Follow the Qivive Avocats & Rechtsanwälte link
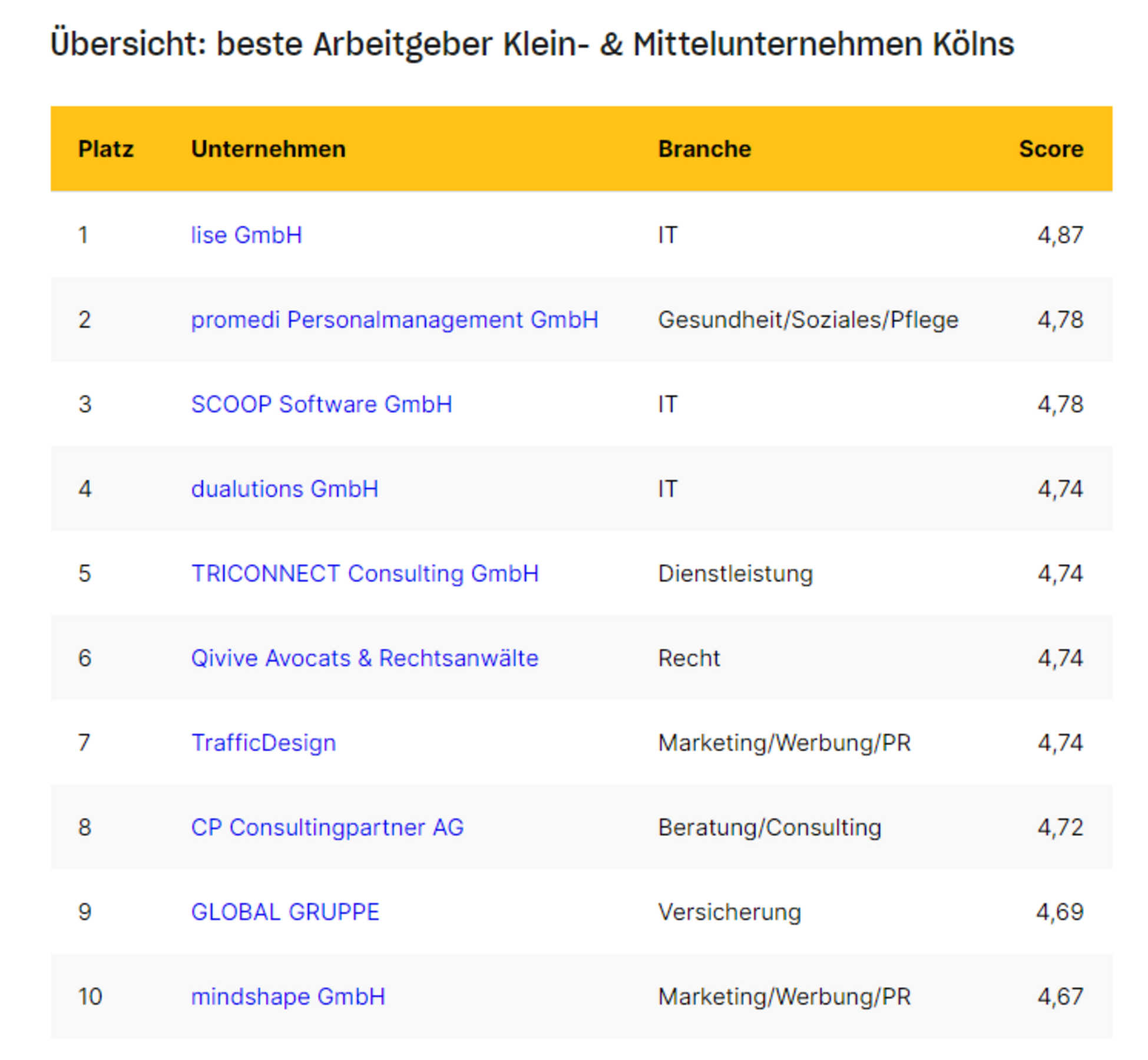Viewport: 1148px width, 1060px height. [364, 658]
